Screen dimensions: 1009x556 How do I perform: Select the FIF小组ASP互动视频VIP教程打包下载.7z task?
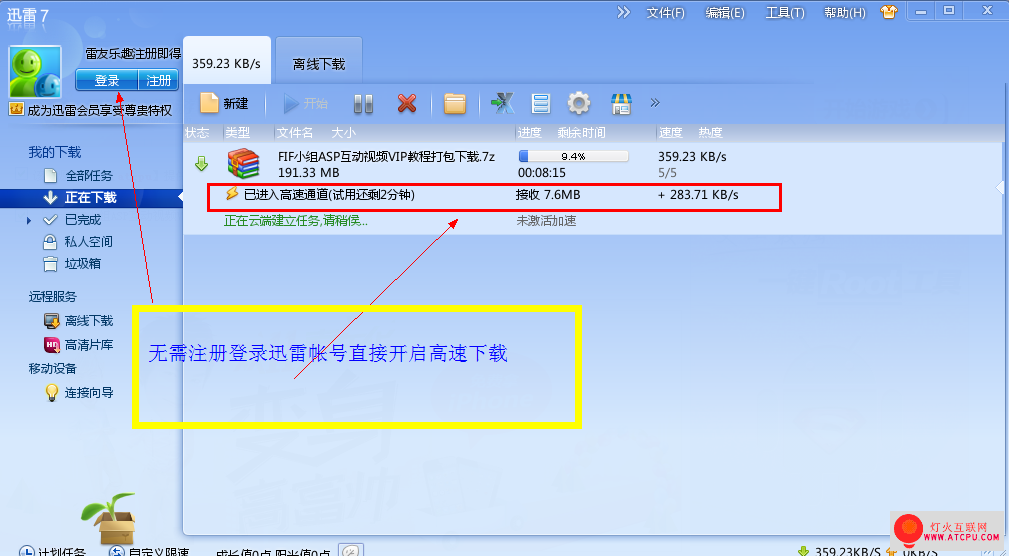coord(387,156)
